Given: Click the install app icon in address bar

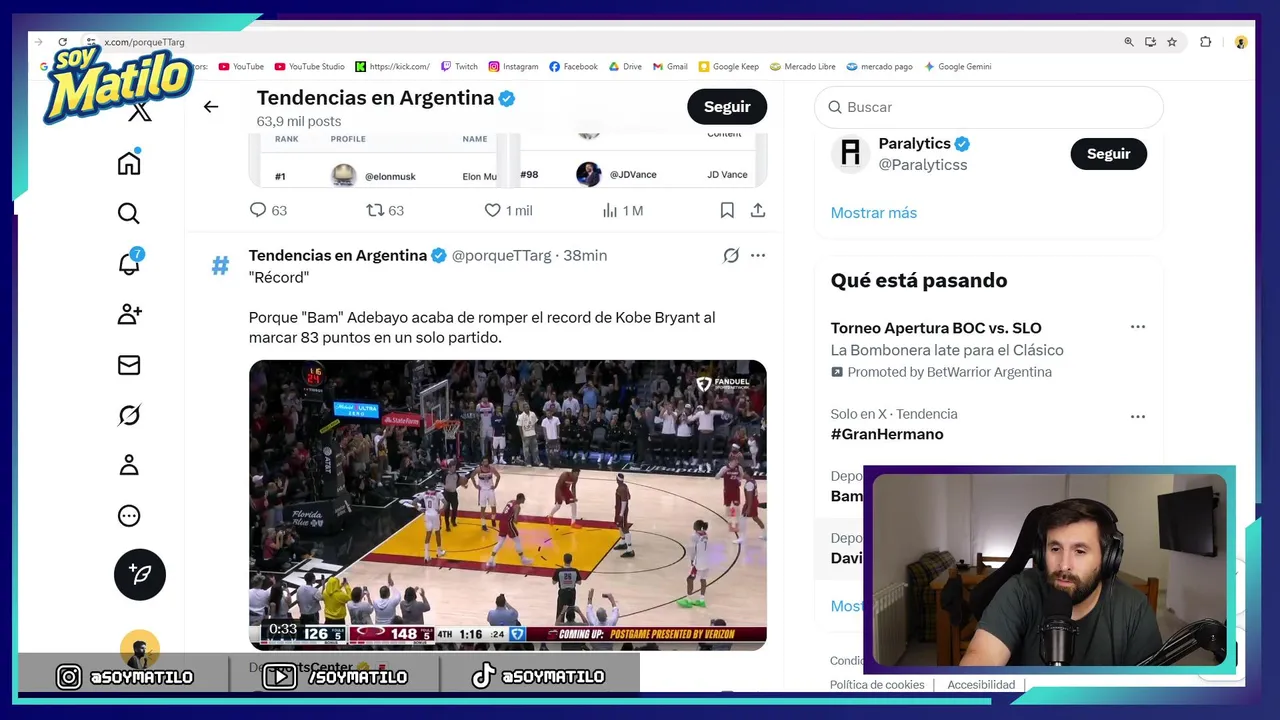Looking at the screenshot, I should pyautogui.click(x=1150, y=42).
